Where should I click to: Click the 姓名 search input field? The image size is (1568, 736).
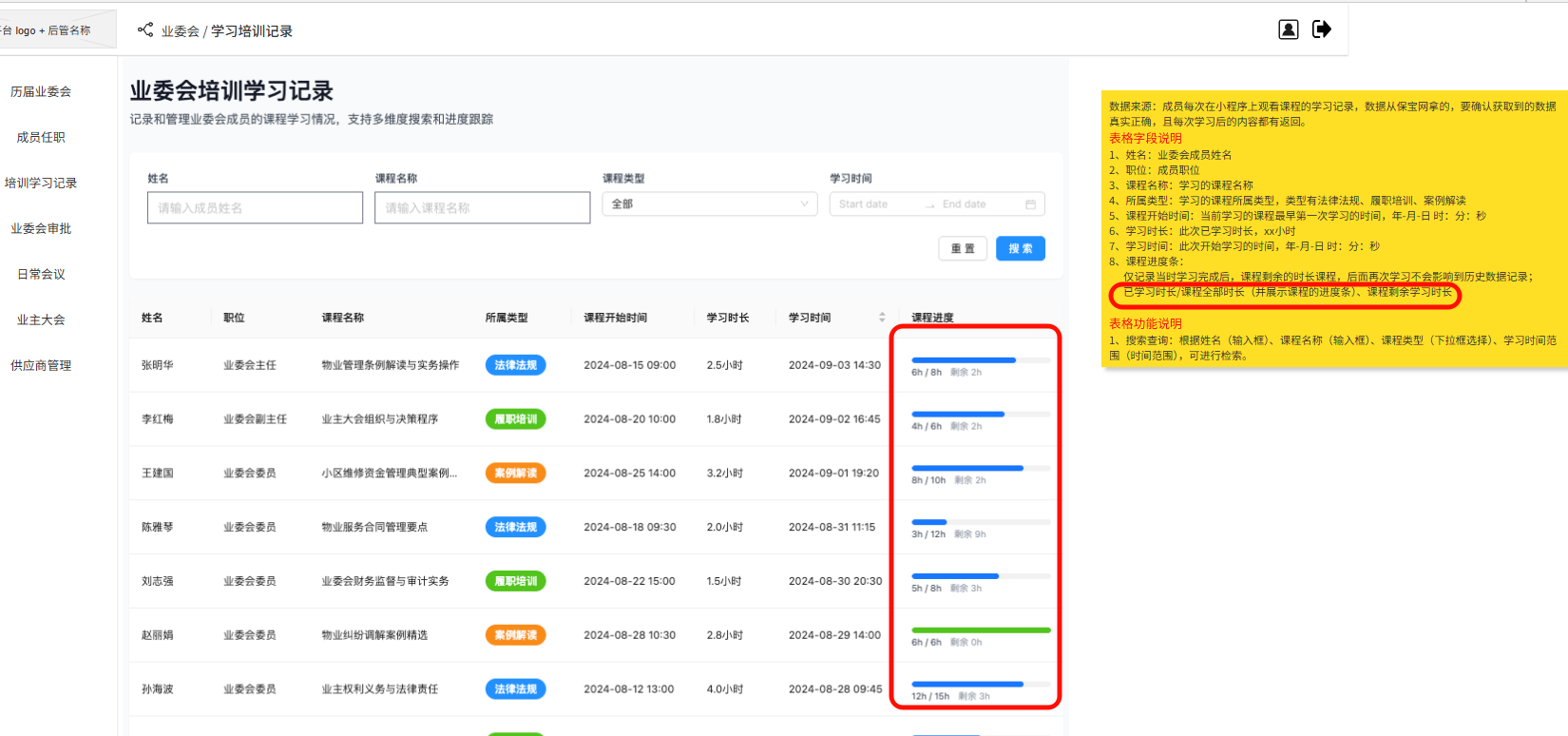coord(255,208)
